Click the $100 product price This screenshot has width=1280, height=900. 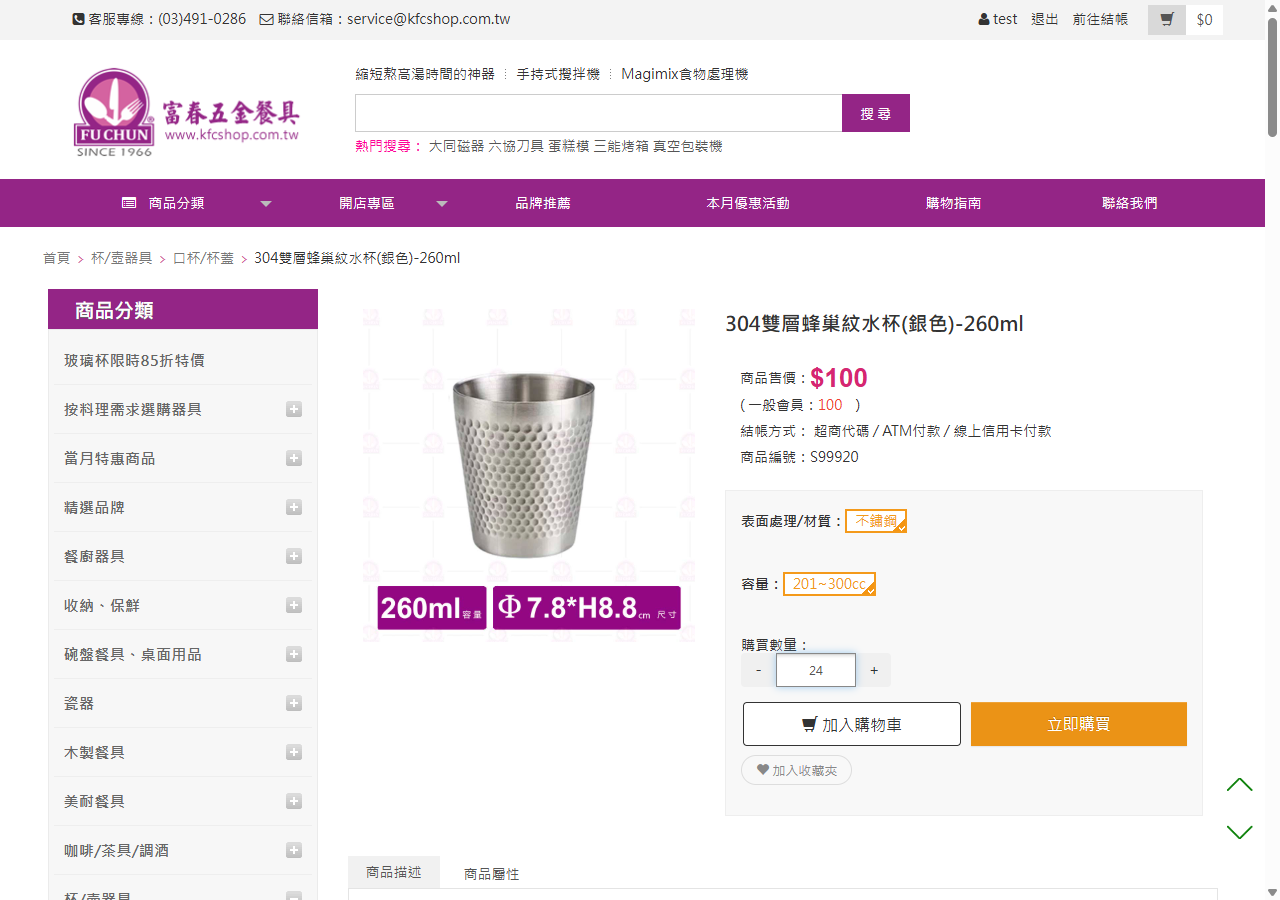(x=839, y=378)
